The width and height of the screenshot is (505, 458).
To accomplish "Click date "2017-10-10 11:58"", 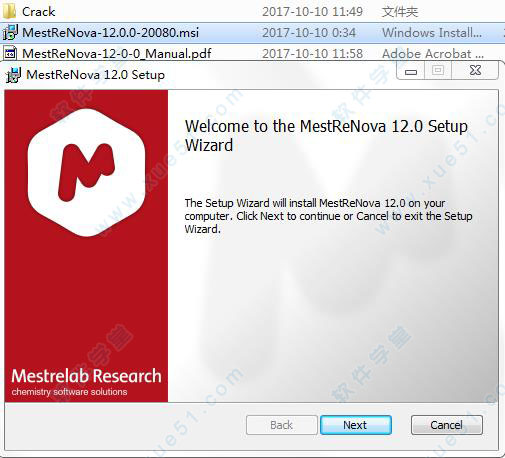I will [x=312, y=53].
